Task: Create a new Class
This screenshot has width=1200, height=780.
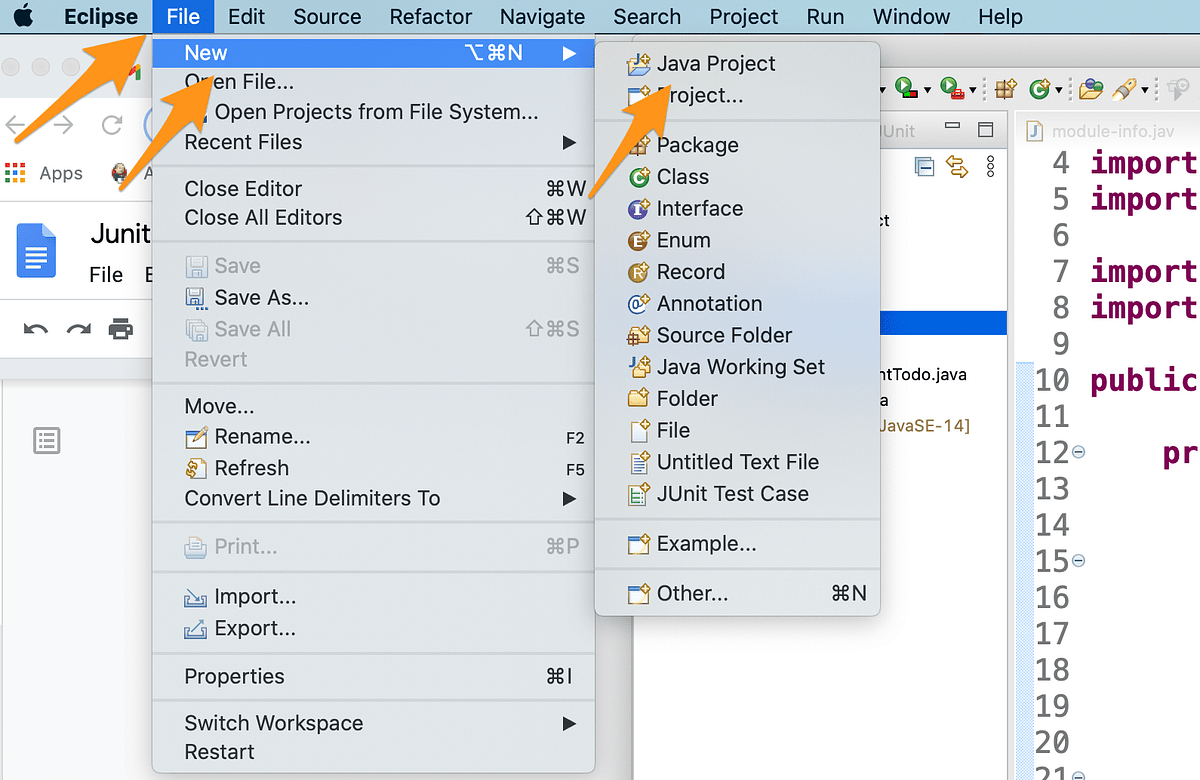Action: (x=682, y=177)
